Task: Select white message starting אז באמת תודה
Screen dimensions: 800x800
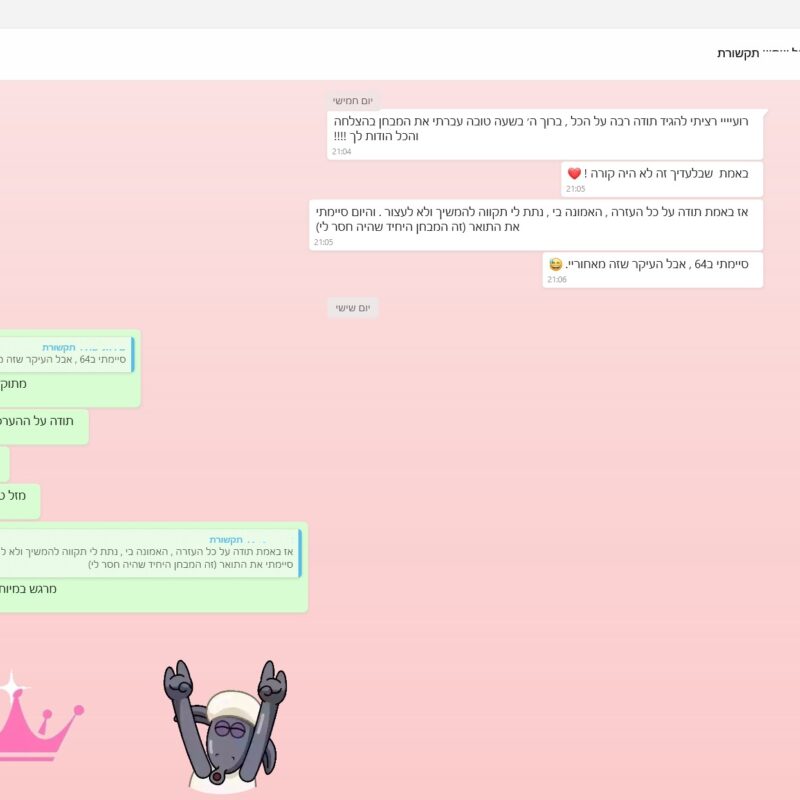Action: click(535, 219)
